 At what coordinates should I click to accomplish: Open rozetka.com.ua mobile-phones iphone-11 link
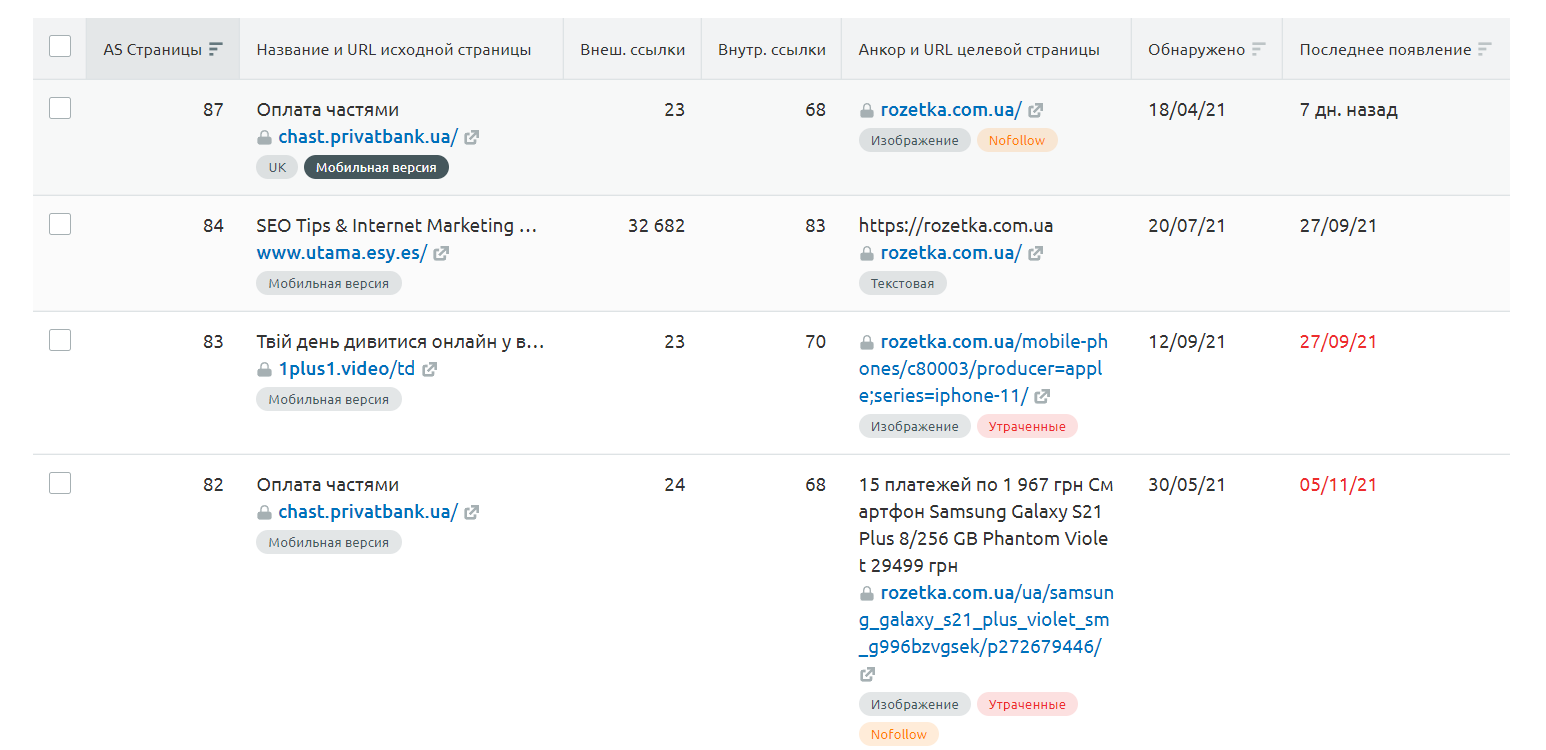coord(984,368)
